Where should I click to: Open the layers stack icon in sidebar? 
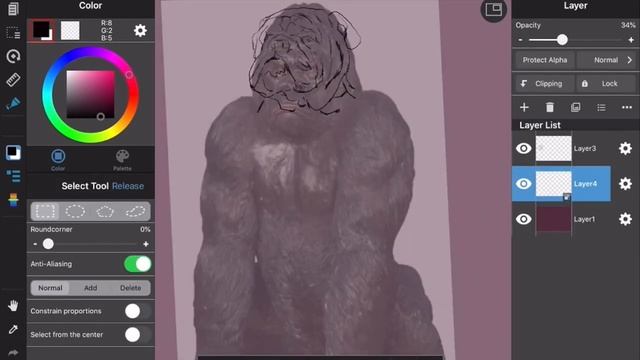13,200
